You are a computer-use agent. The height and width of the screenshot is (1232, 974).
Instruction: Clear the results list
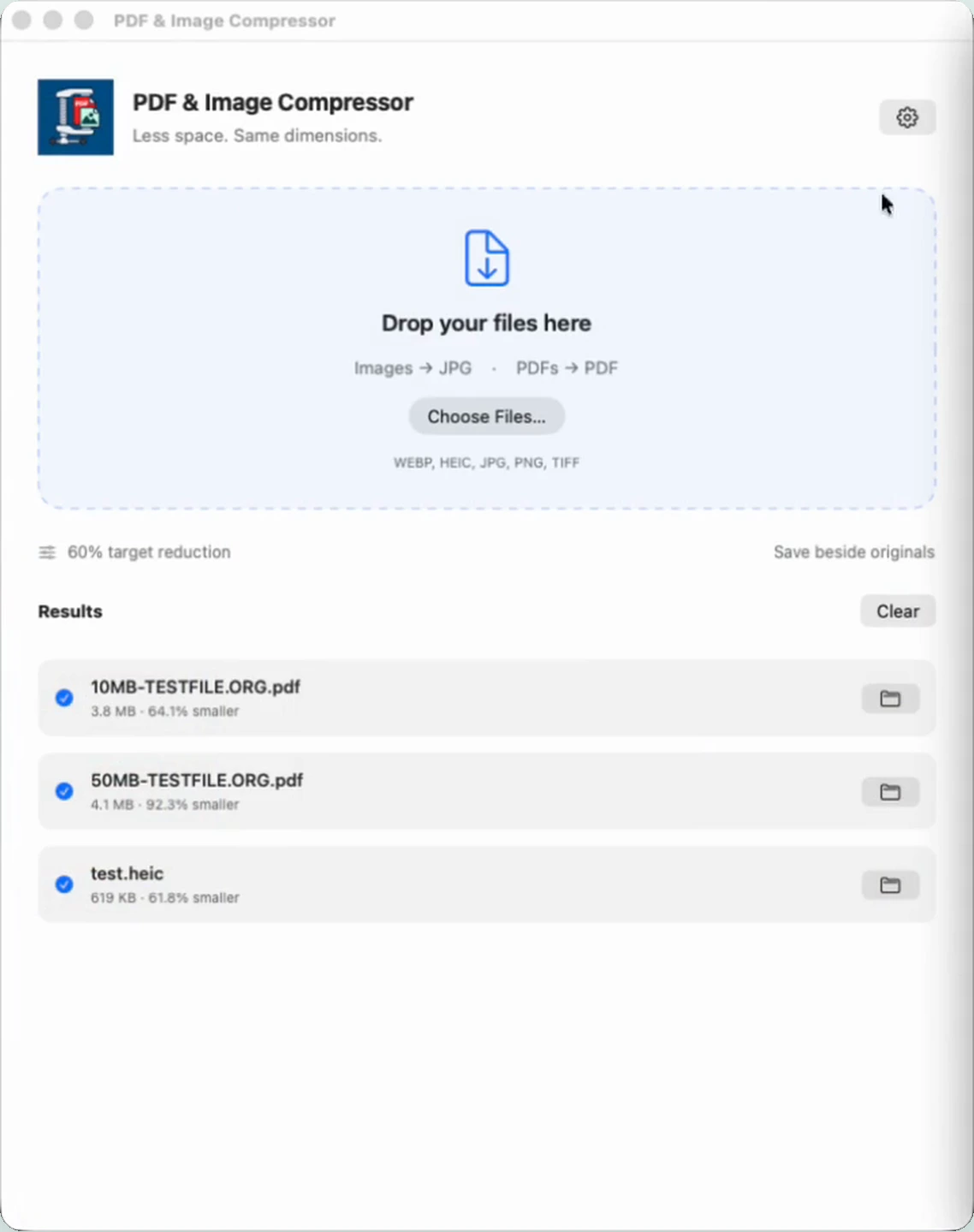coord(898,611)
